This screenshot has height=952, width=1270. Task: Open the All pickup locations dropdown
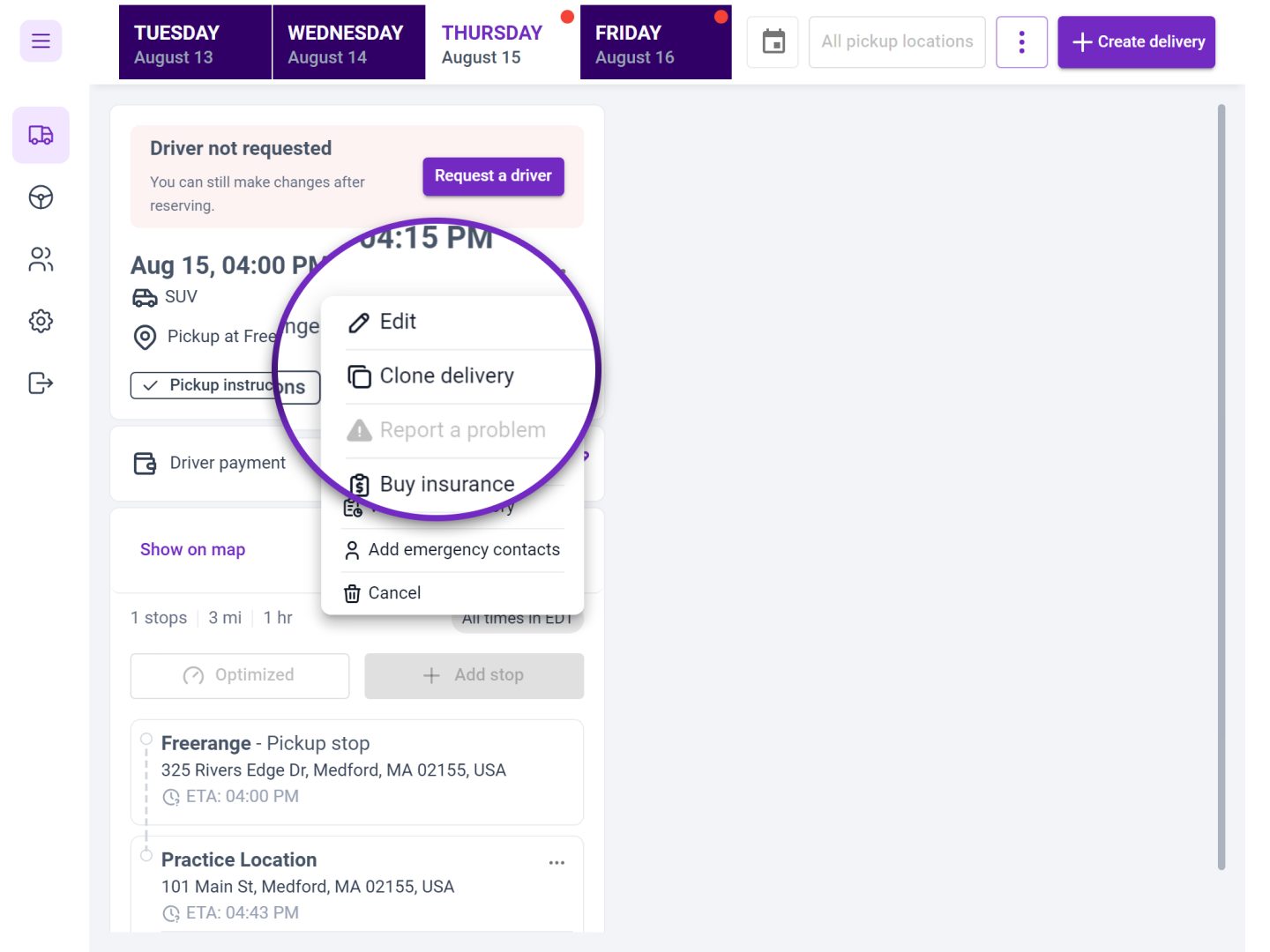pos(896,41)
